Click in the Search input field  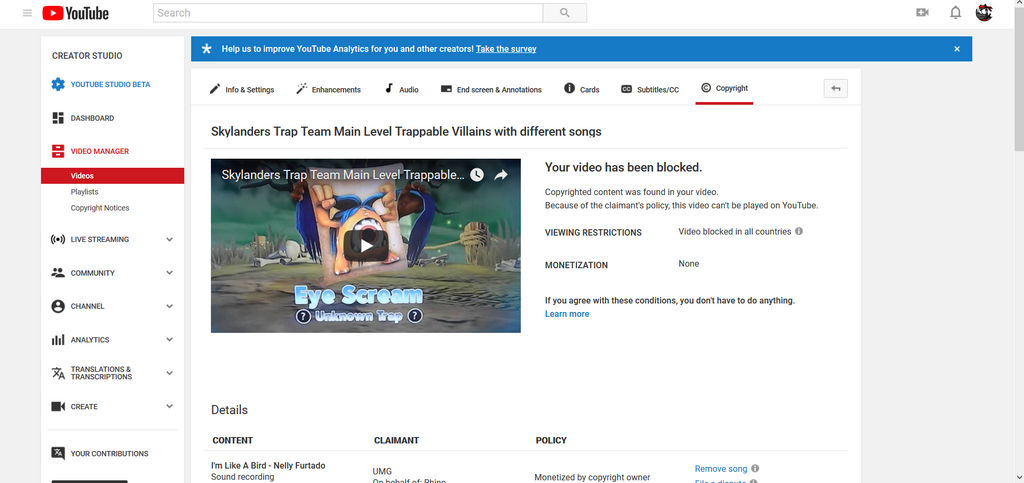tap(347, 13)
